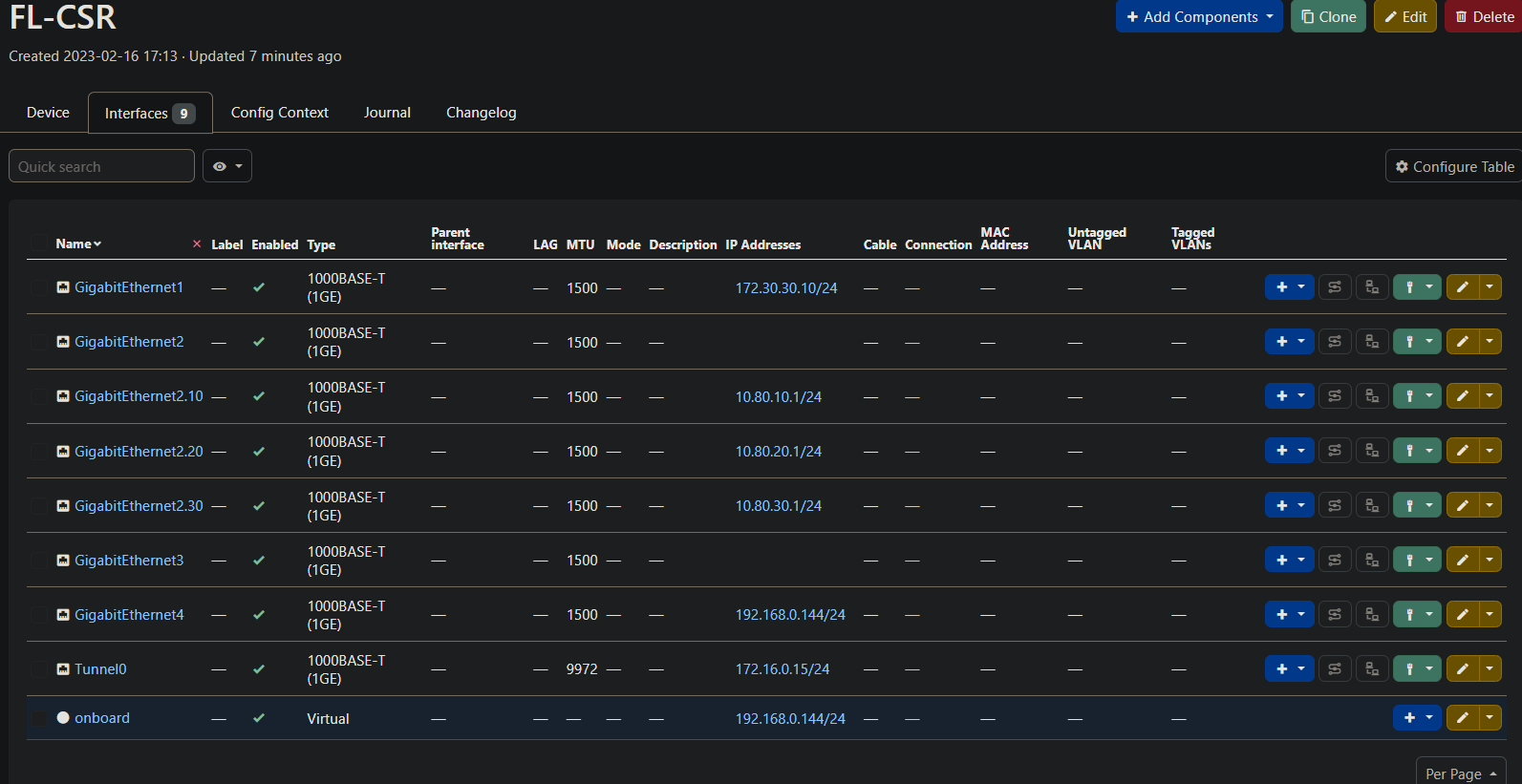This screenshot has height=784, width=1522.
Task: Check the Tunnel0 row checkbox
Action: (x=38, y=668)
